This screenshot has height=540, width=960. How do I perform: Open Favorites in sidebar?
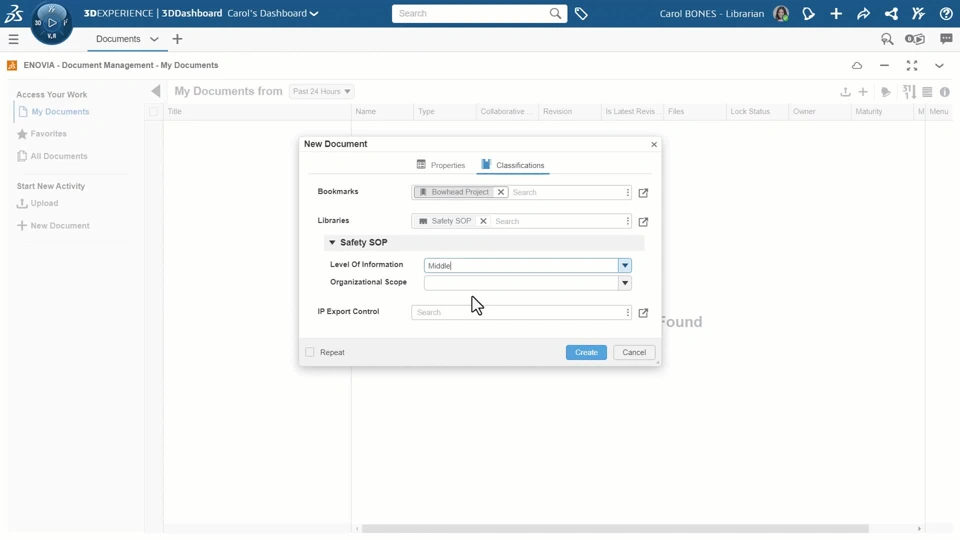point(48,133)
